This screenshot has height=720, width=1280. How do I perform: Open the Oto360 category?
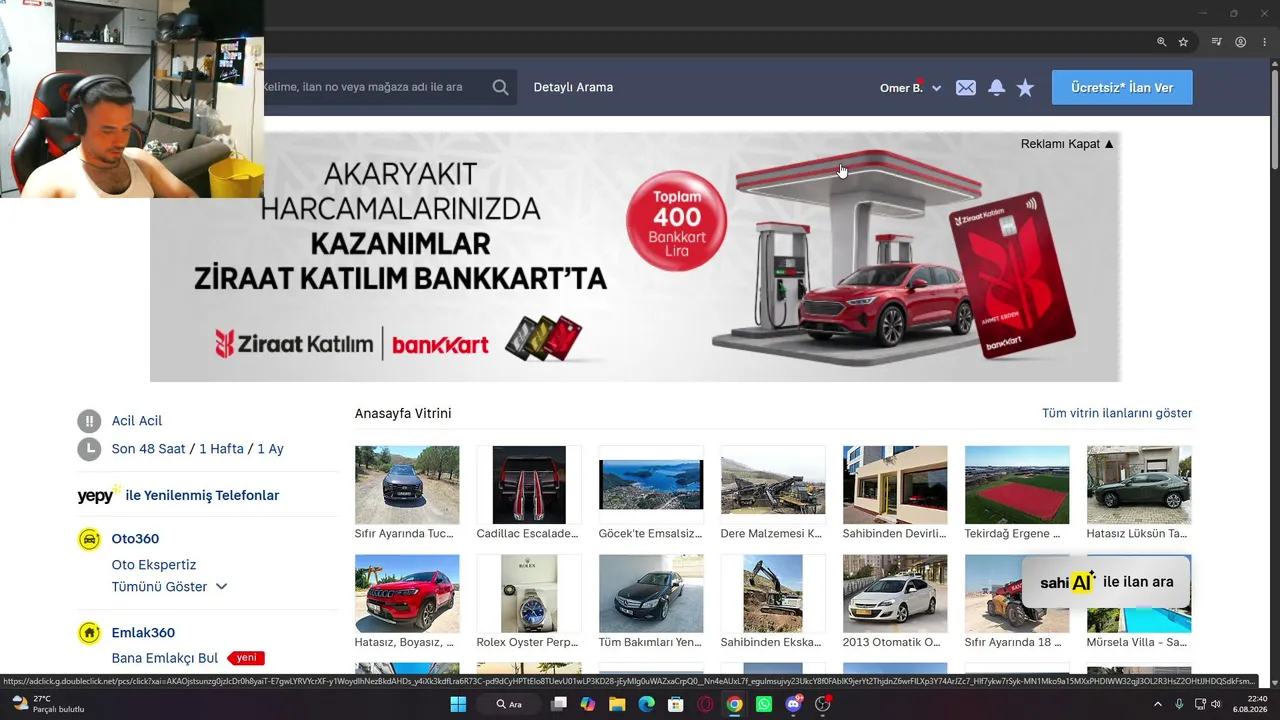click(x=135, y=539)
